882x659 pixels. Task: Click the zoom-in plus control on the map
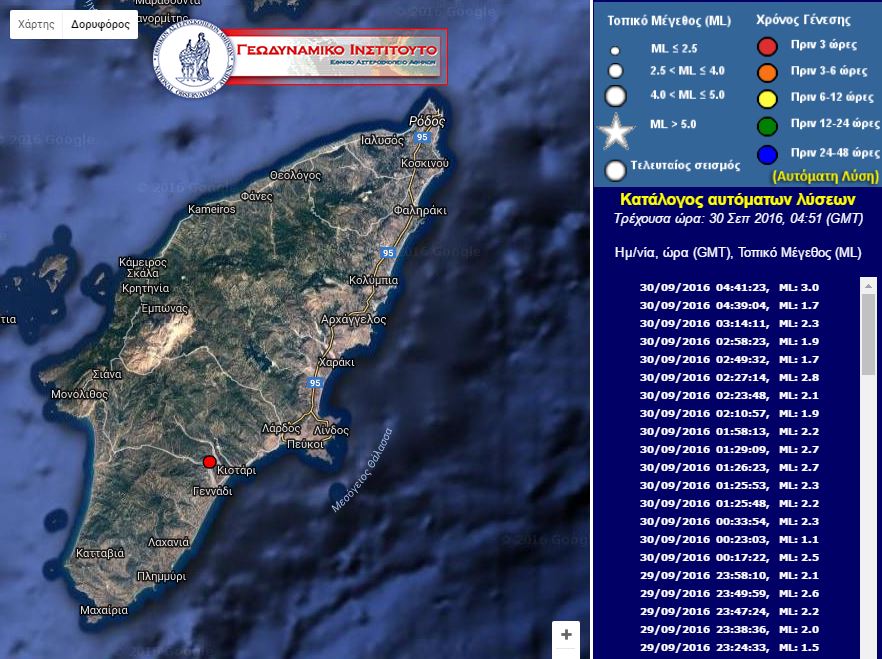(566, 636)
